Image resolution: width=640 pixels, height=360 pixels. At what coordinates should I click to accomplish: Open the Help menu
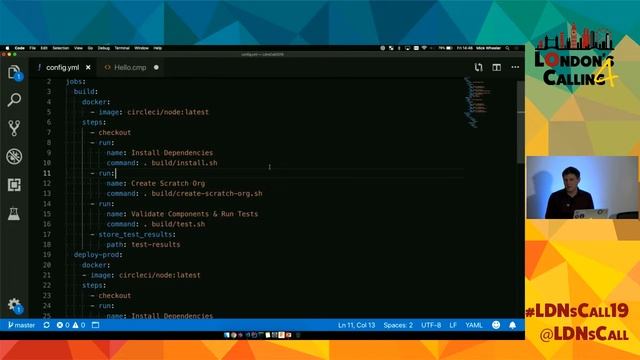pos(158,48)
